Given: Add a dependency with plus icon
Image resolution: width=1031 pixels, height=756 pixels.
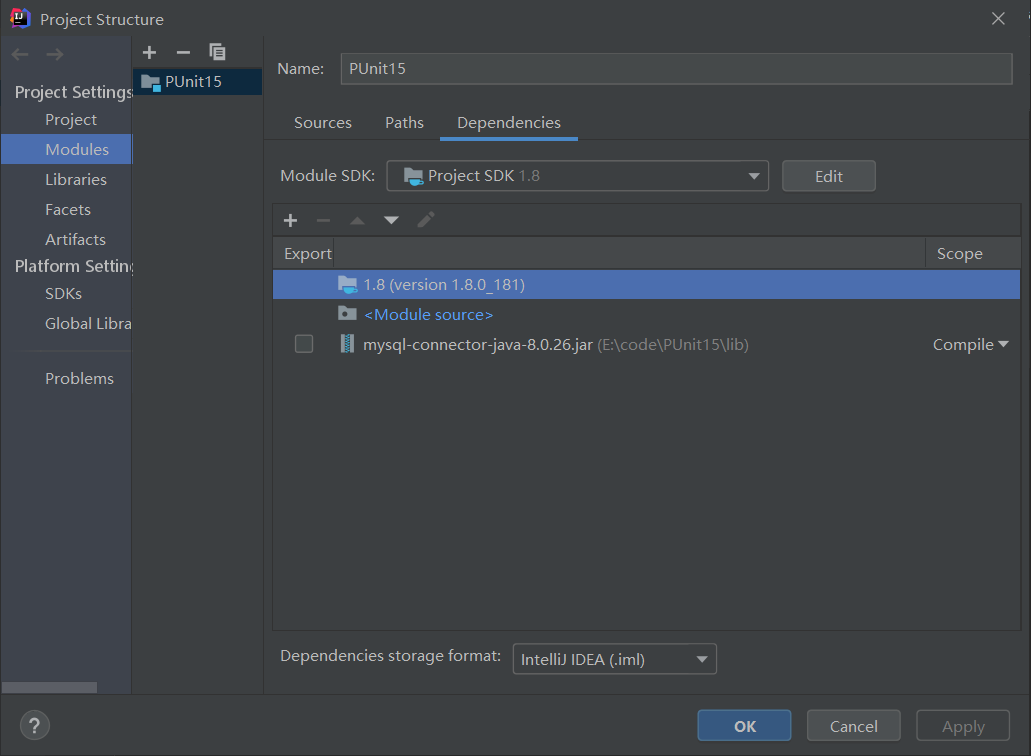Looking at the screenshot, I should [x=291, y=220].
